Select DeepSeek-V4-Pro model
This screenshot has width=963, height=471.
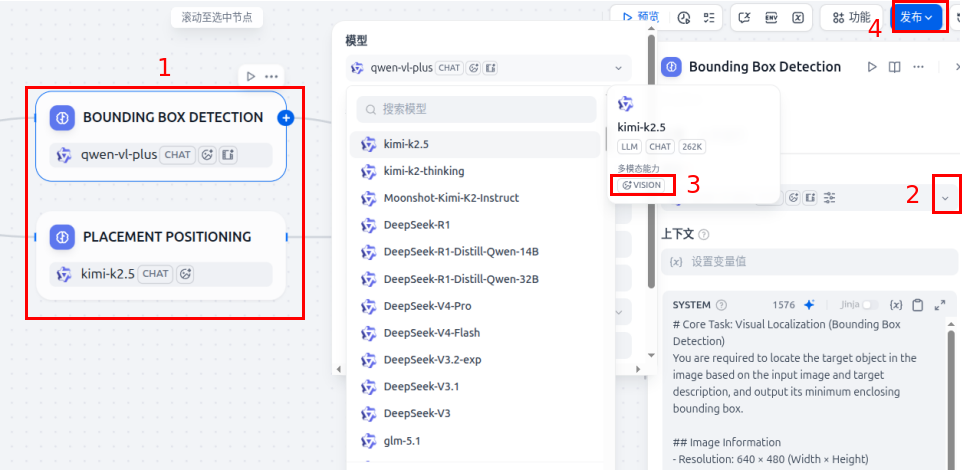(475, 306)
